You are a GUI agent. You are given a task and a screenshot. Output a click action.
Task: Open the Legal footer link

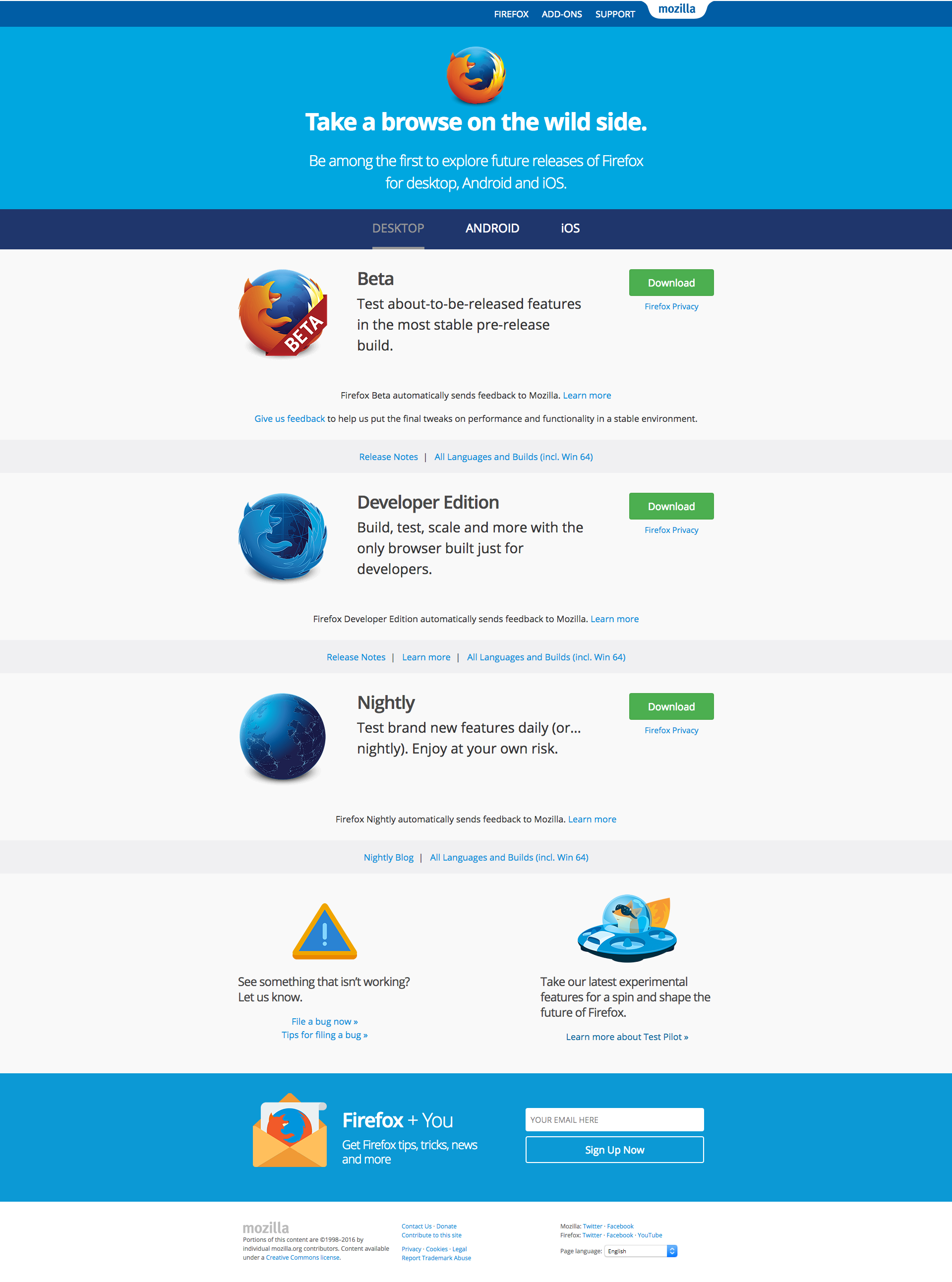[459, 1249]
